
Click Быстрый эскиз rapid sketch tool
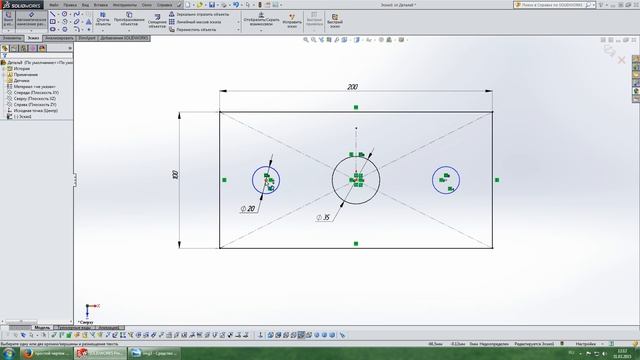(x=335, y=21)
